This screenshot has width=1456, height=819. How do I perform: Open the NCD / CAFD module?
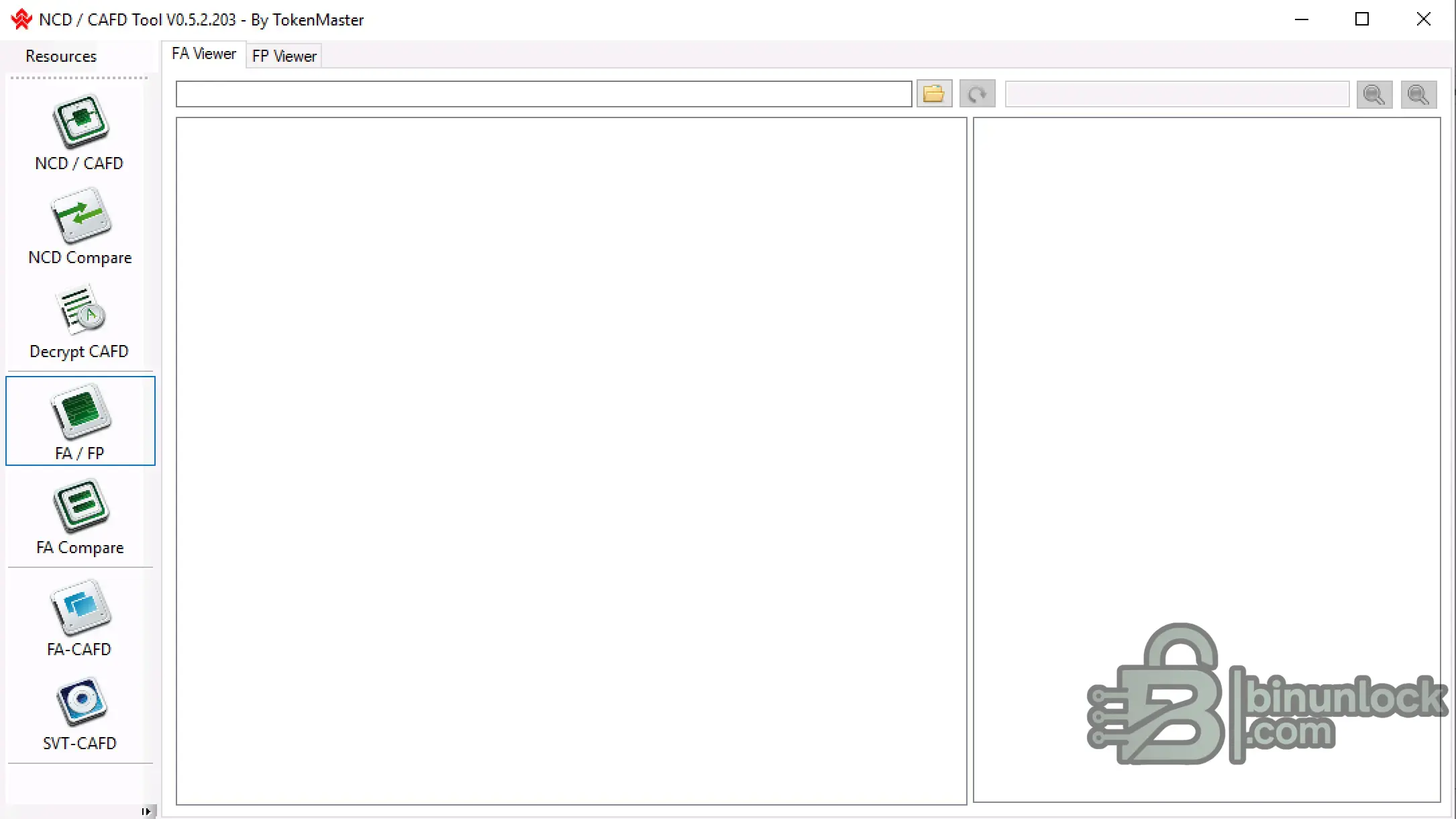point(80,133)
